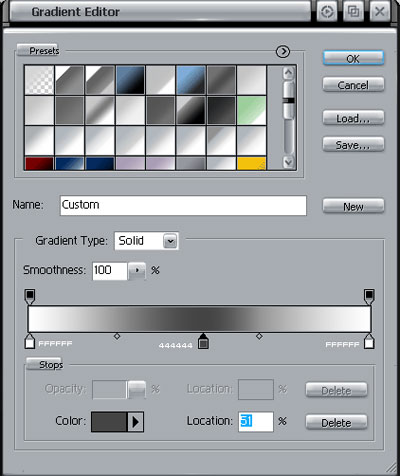Close the Gradient Editor window
Viewport: 400px width, 476px height.
point(380,12)
